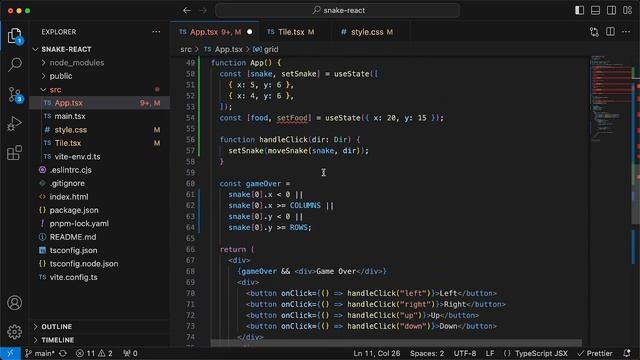The width and height of the screenshot is (640, 360).
Task: Click the customize layout icon
Action: tap(628, 11)
